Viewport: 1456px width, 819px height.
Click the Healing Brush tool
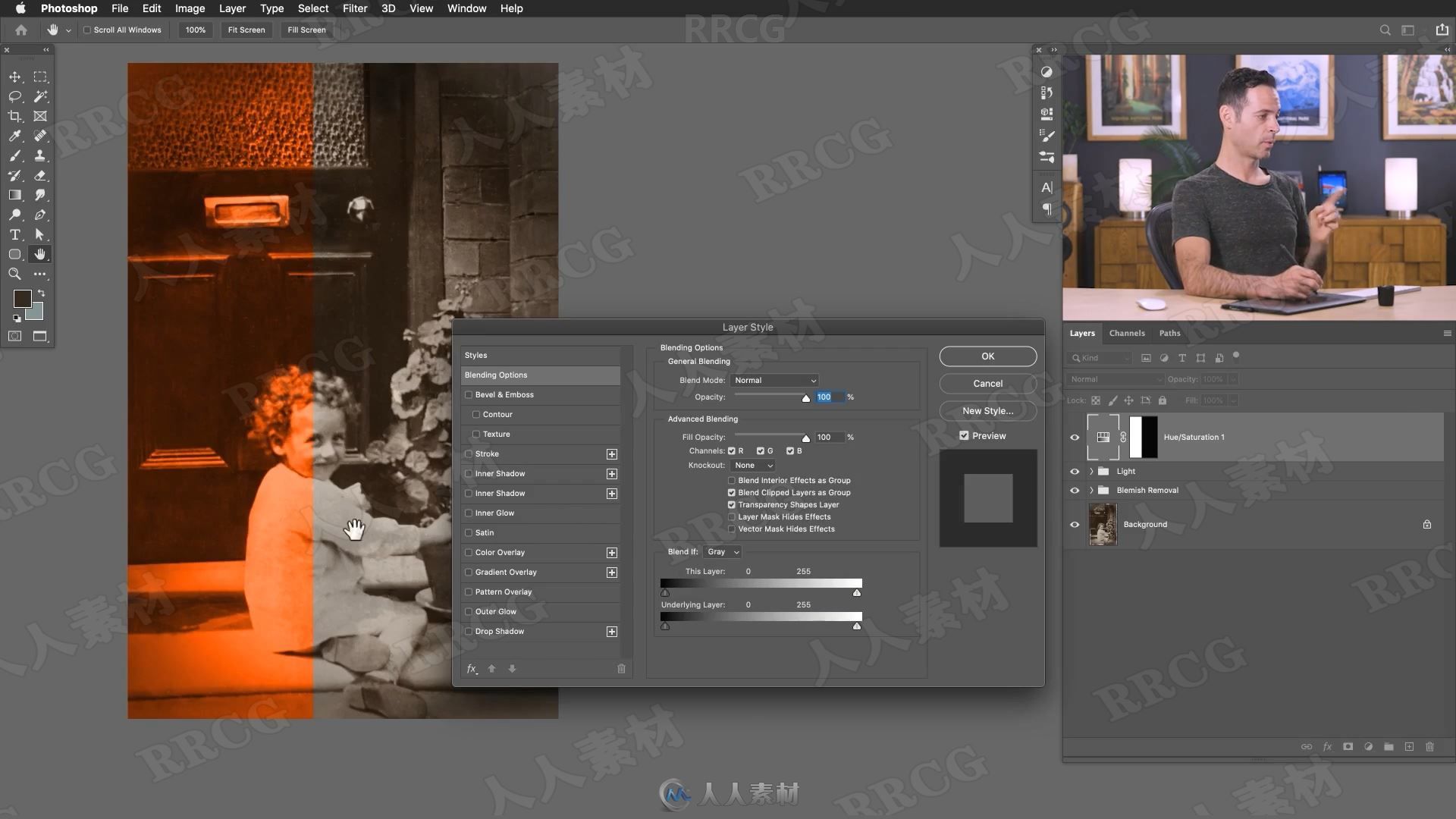pos(40,135)
